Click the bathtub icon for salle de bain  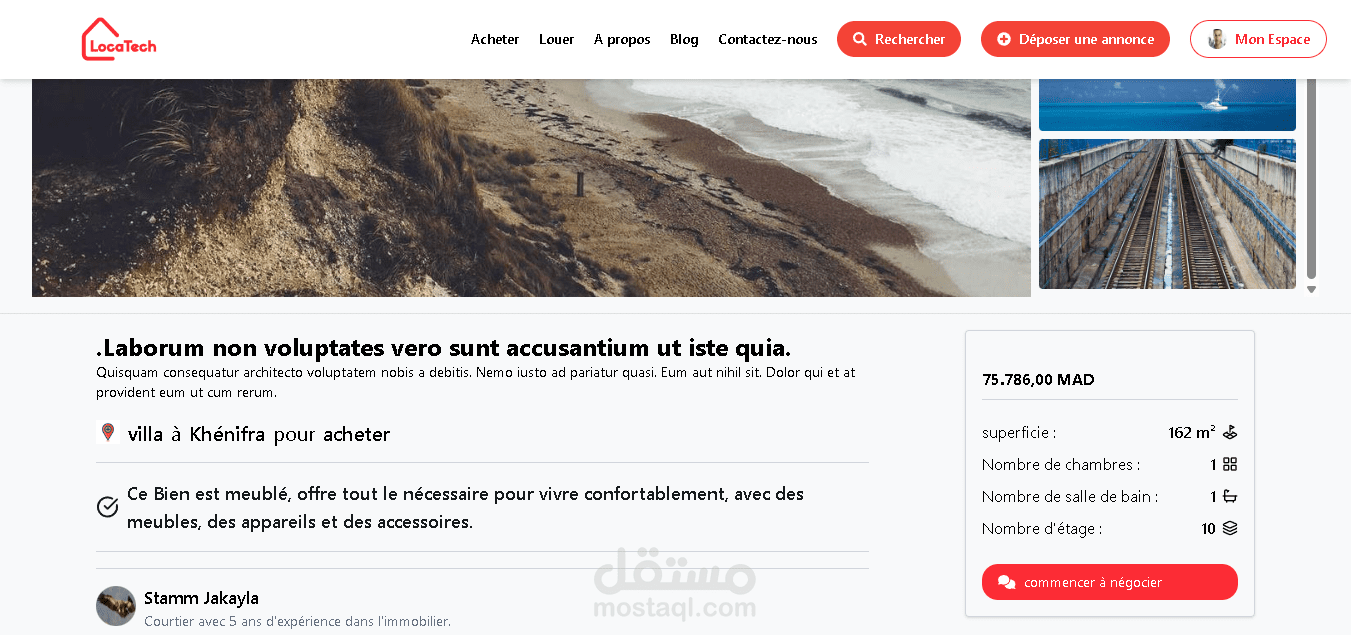click(x=1230, y=496)
